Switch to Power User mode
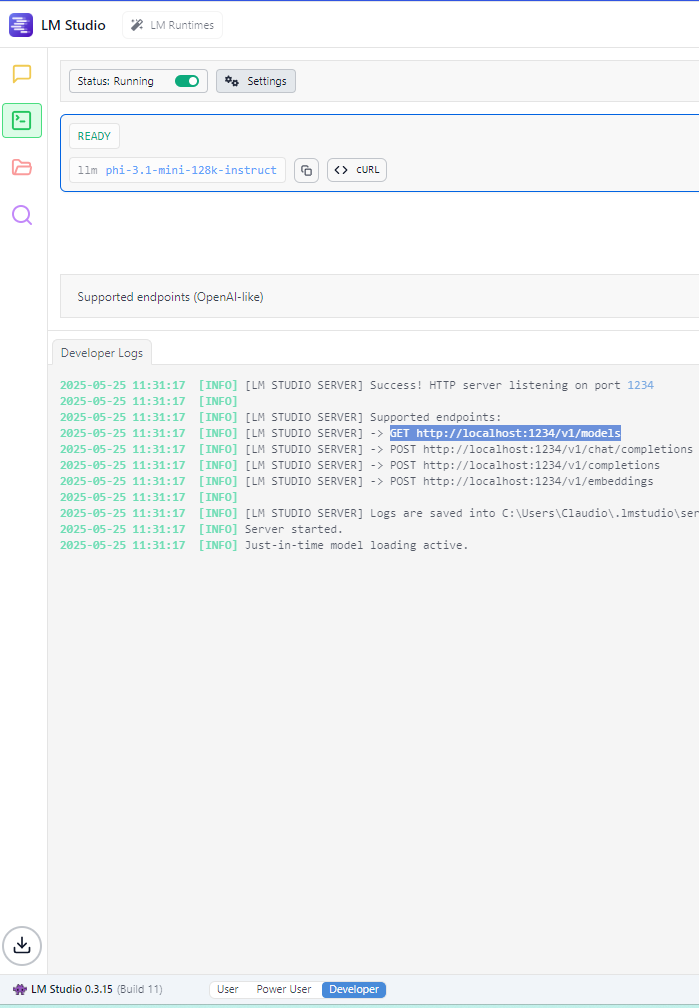Viewport: 699px width, 1008px height. pyautogui.click(x=284, y=989)
